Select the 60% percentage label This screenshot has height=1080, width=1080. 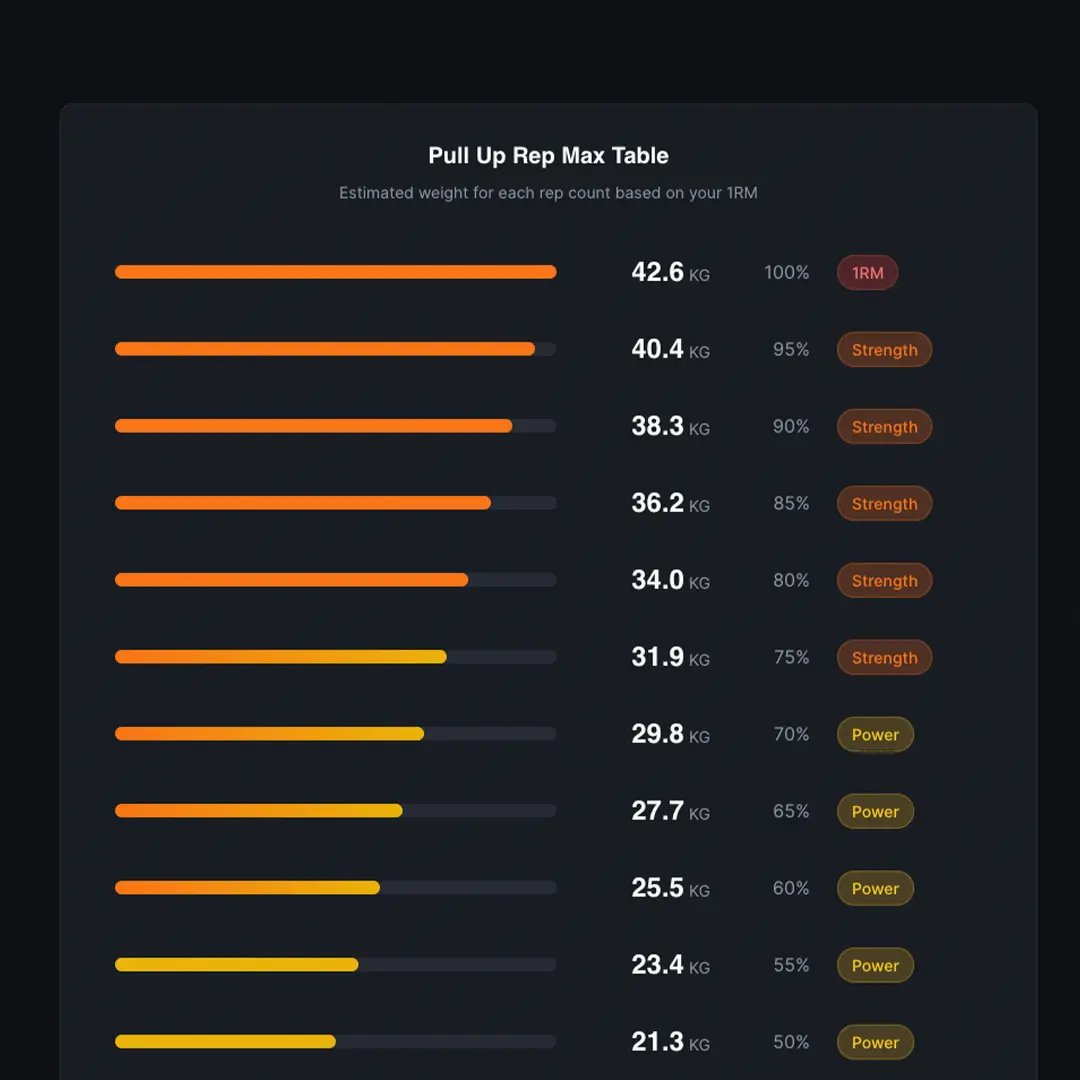pyautogui.click(x=790, y=888)
